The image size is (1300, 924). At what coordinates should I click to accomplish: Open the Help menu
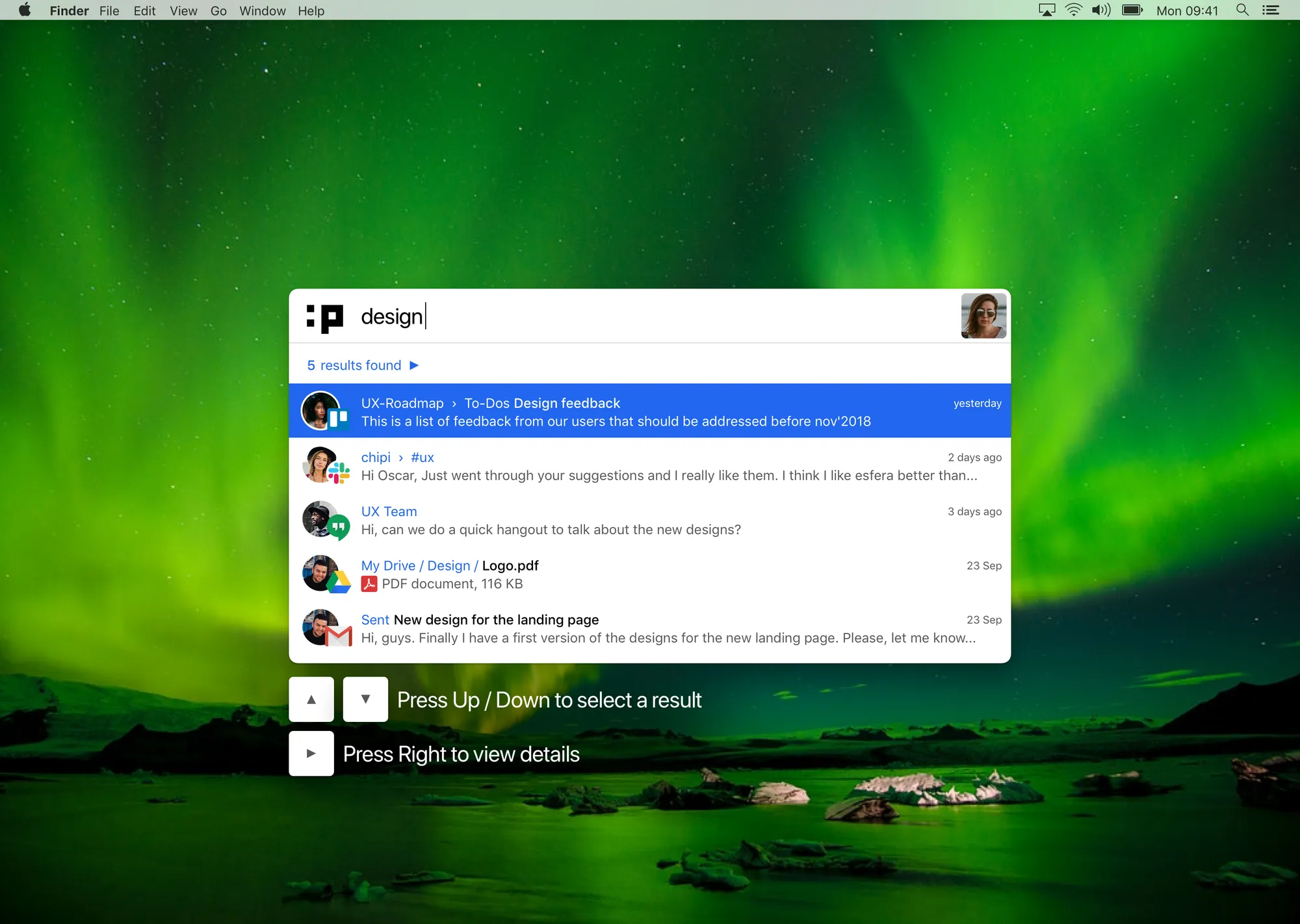coord(311,11)
